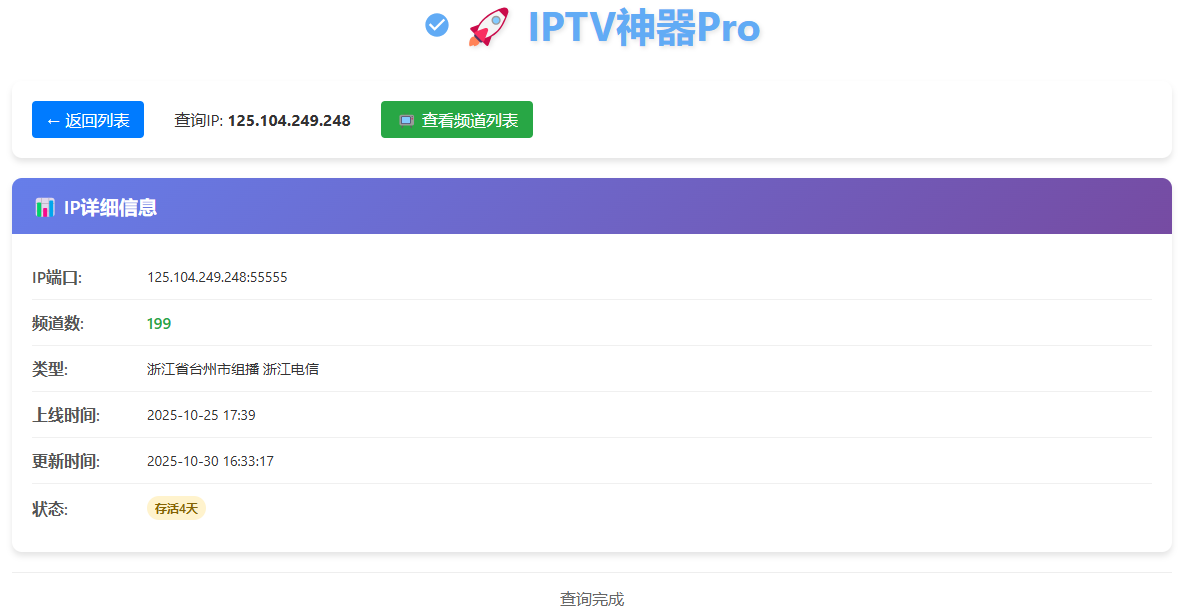The image size is (1202, 613).
Task: Click the 返回列表 back button
Action: click(x=87, y=119)
